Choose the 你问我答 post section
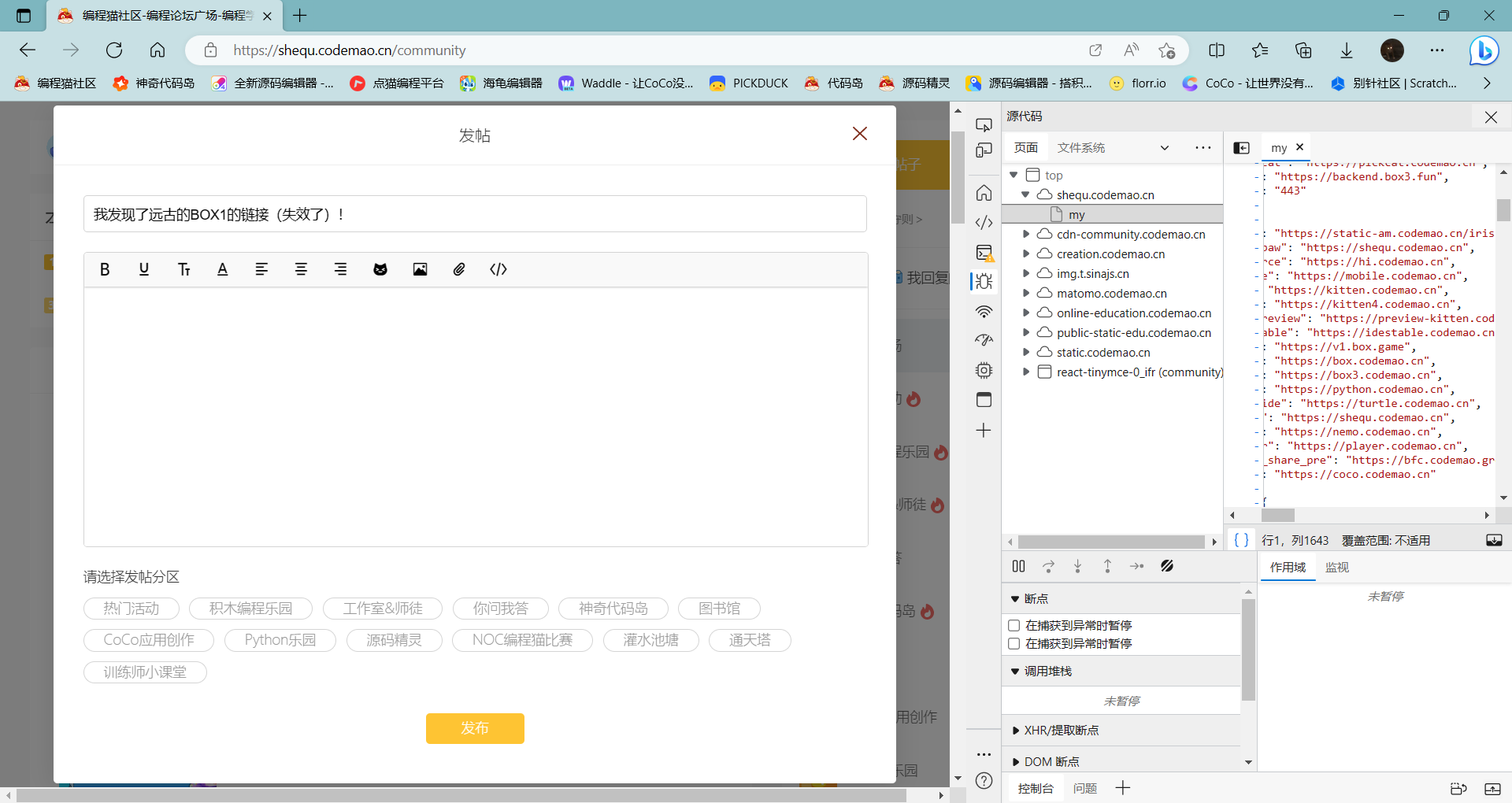 (501, 609)
